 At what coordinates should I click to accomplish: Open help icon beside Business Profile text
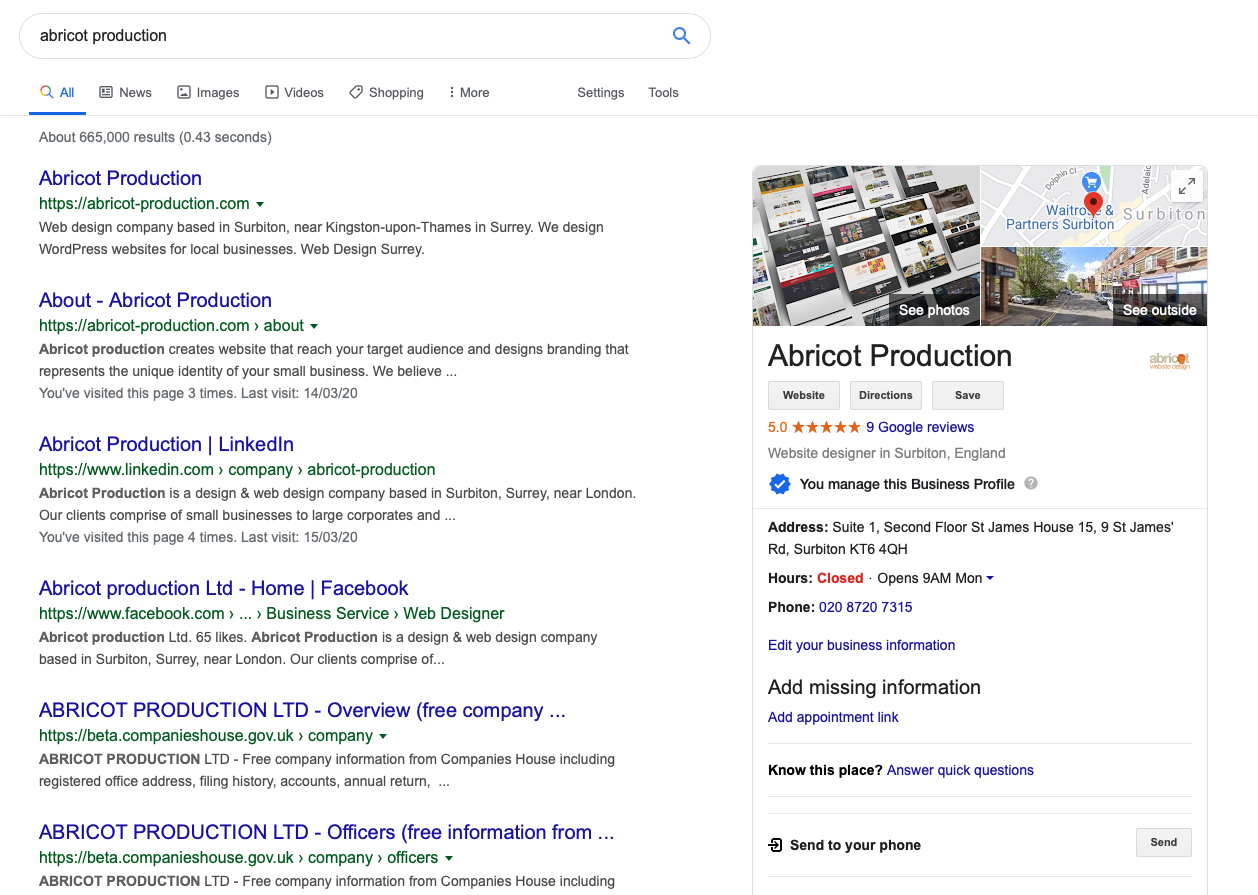click(1031, 483)
